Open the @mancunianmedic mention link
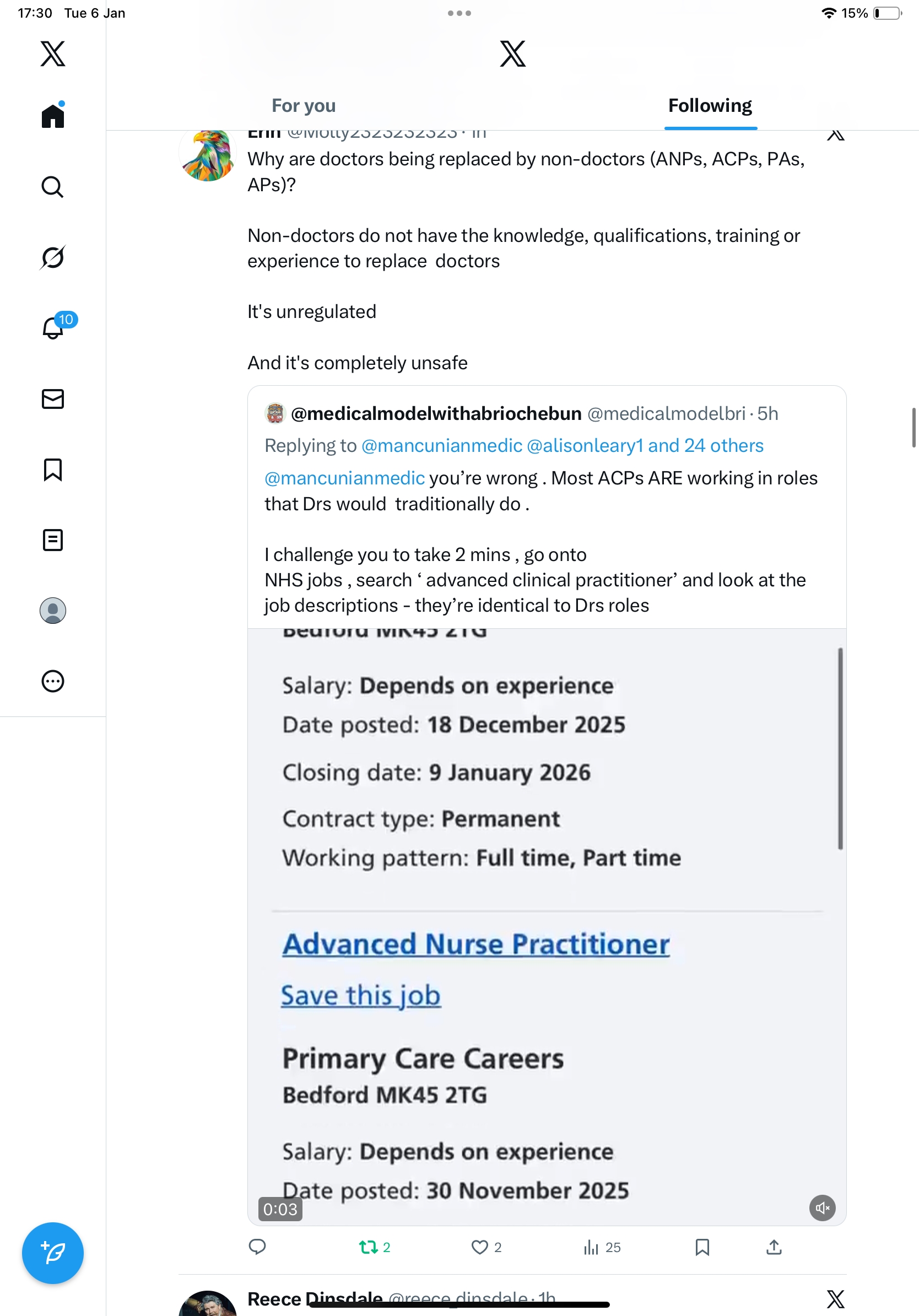This screenshot has width=919, height=1316. tap(345, 478)
